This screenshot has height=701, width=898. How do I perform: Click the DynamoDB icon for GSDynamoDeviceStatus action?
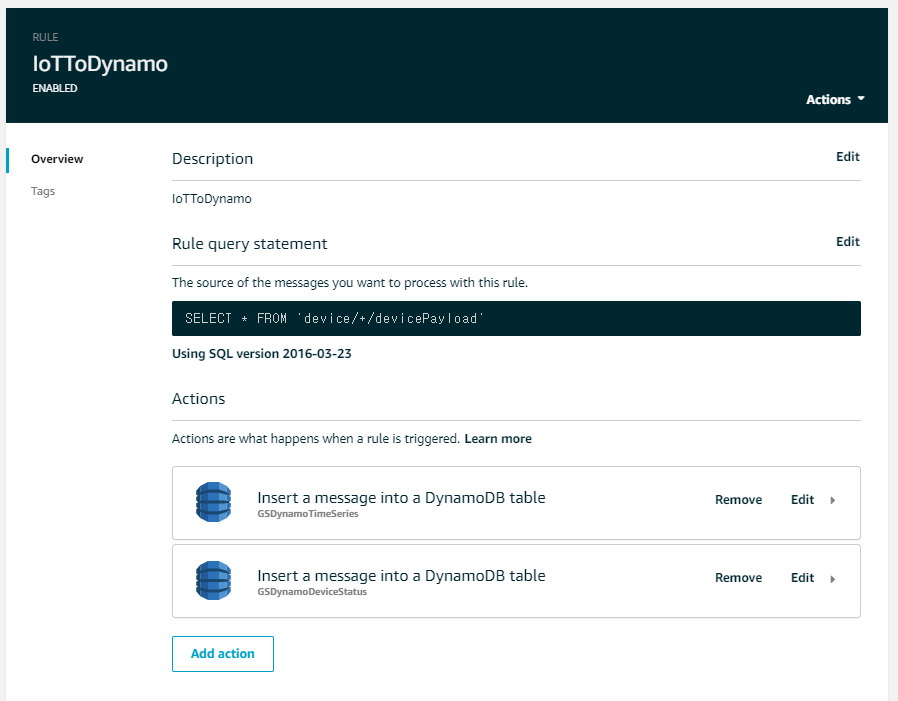213,580
